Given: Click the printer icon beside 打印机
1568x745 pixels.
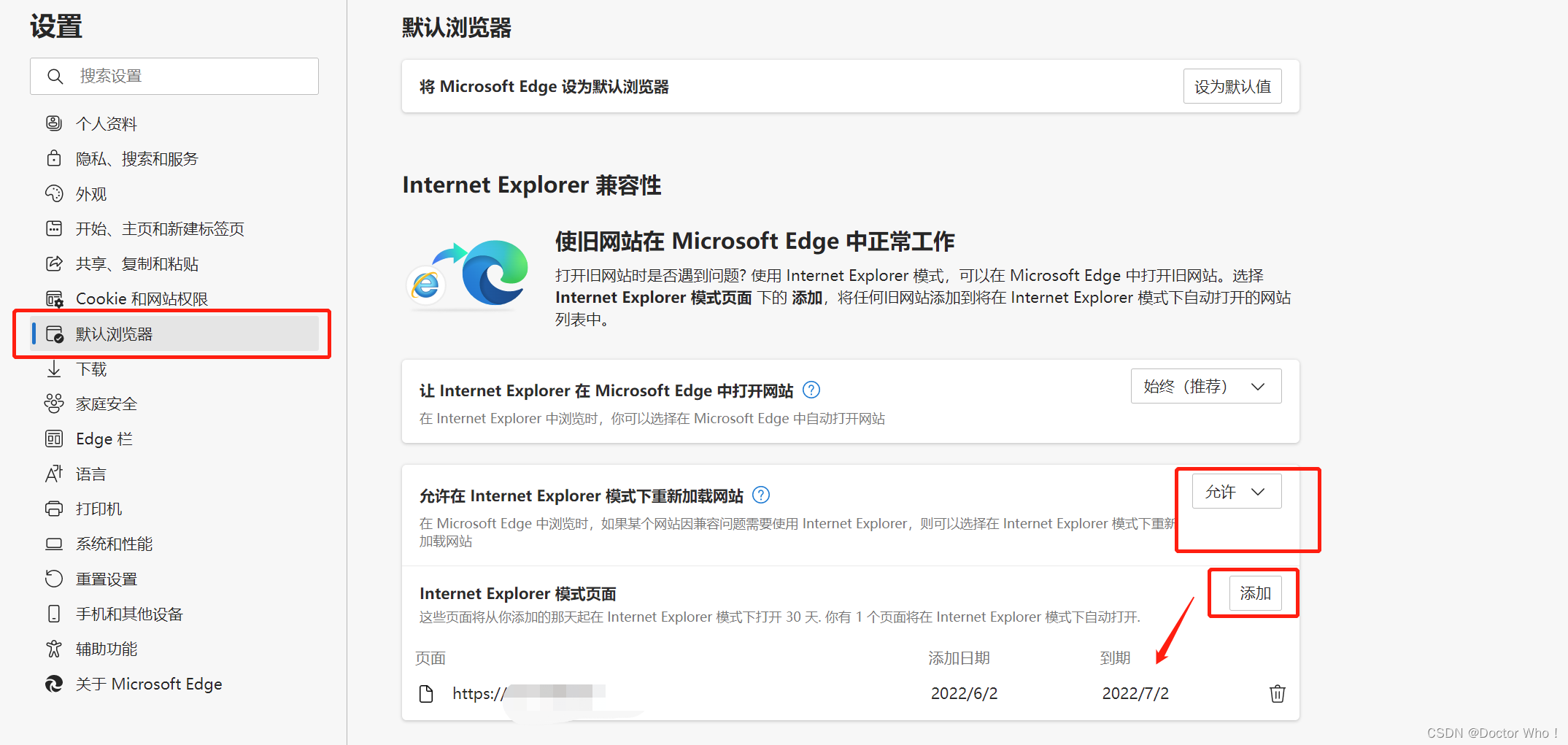Looking at the screenshot, I should coord(54,509).
